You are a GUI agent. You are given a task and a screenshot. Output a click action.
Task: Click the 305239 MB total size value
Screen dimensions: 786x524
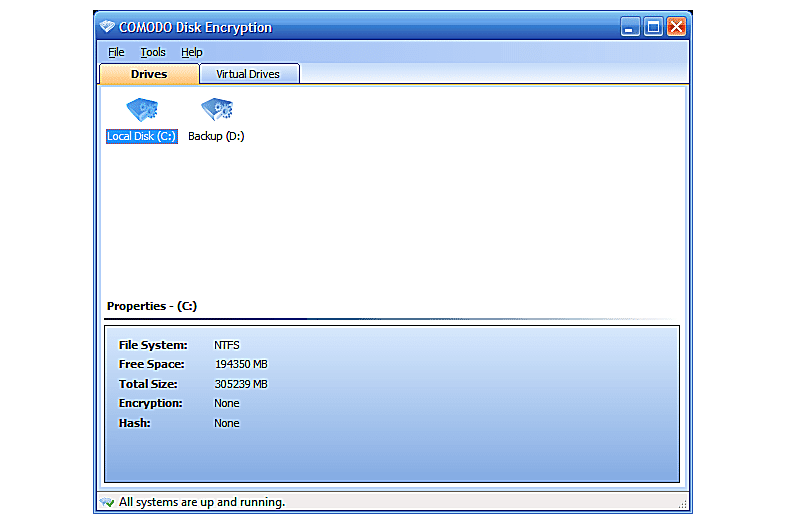coord(241,384)
